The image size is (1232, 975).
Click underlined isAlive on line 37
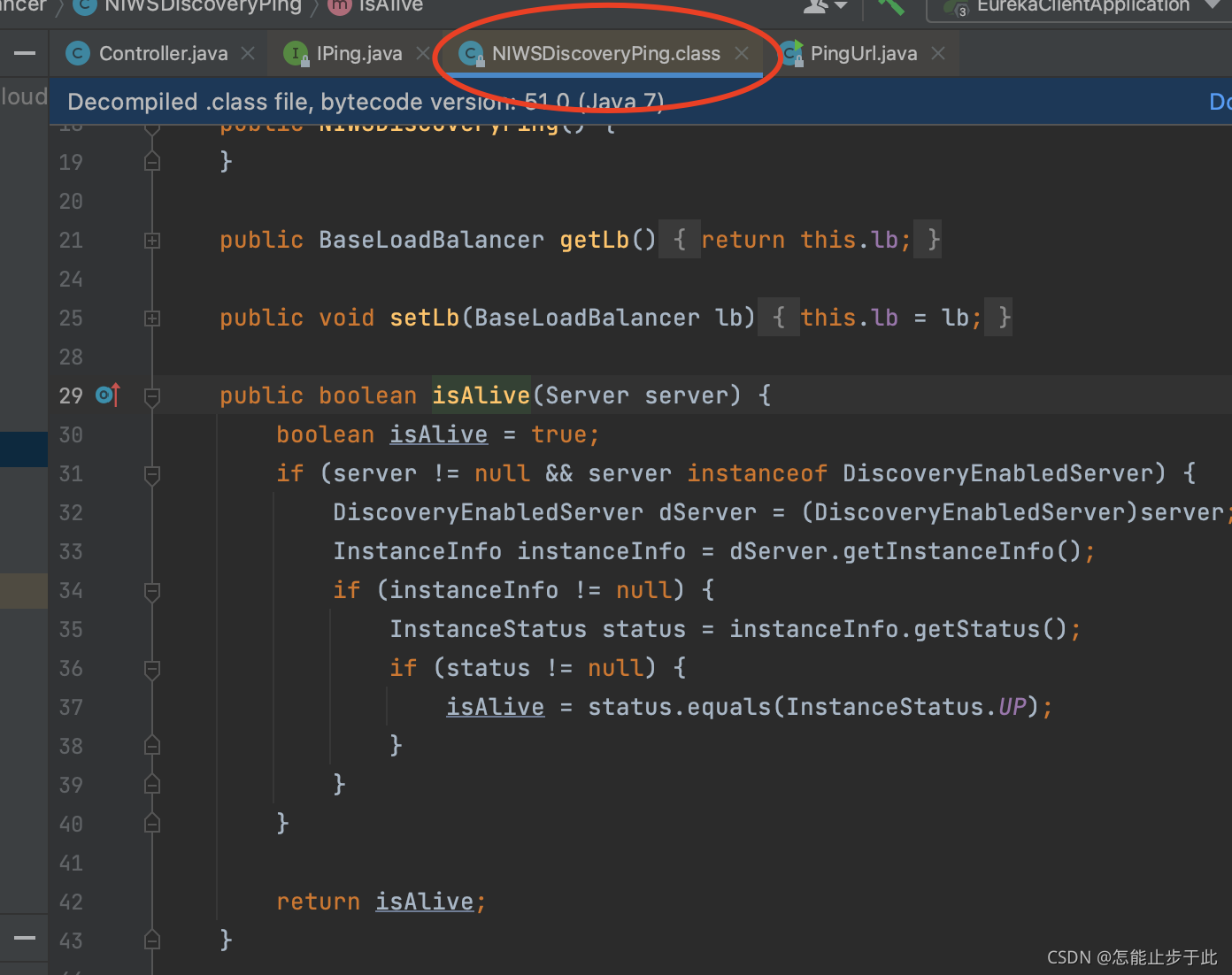point(495,707)
